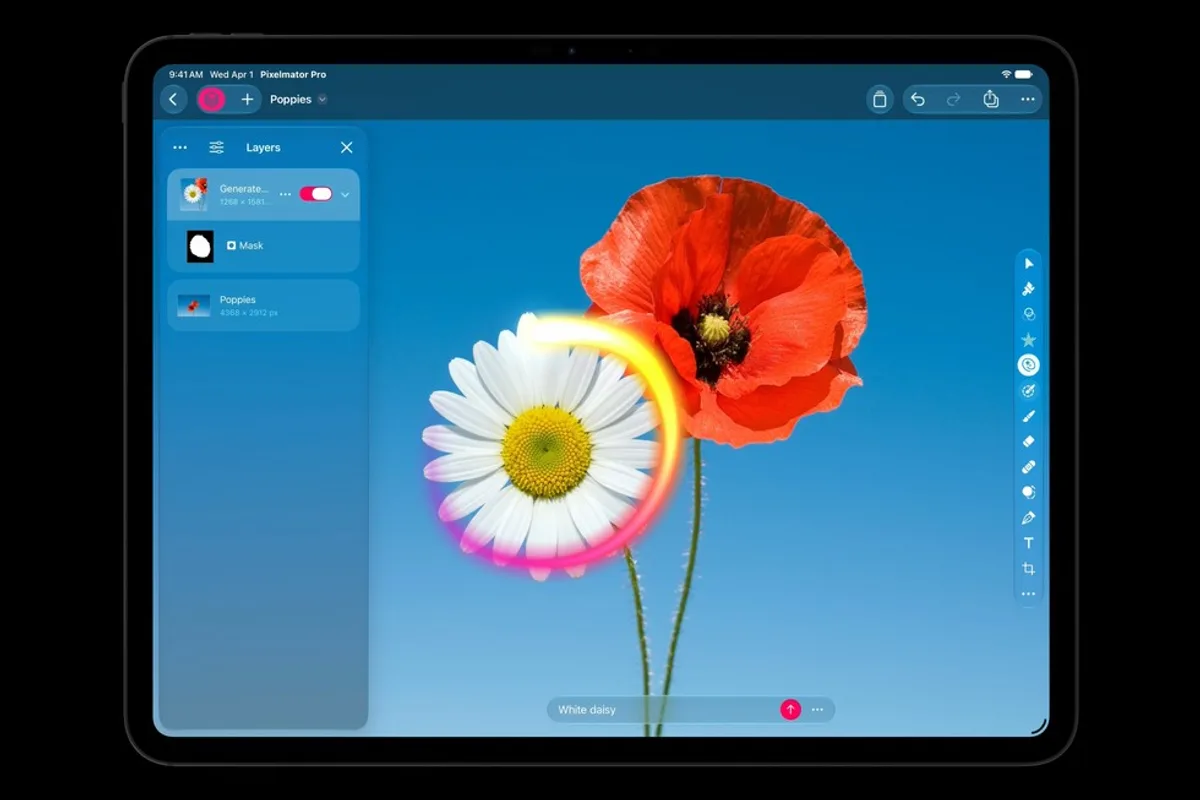The image size is (1200, 800).
Task: Select the Crop tool
Action: tap(1028, 568)
